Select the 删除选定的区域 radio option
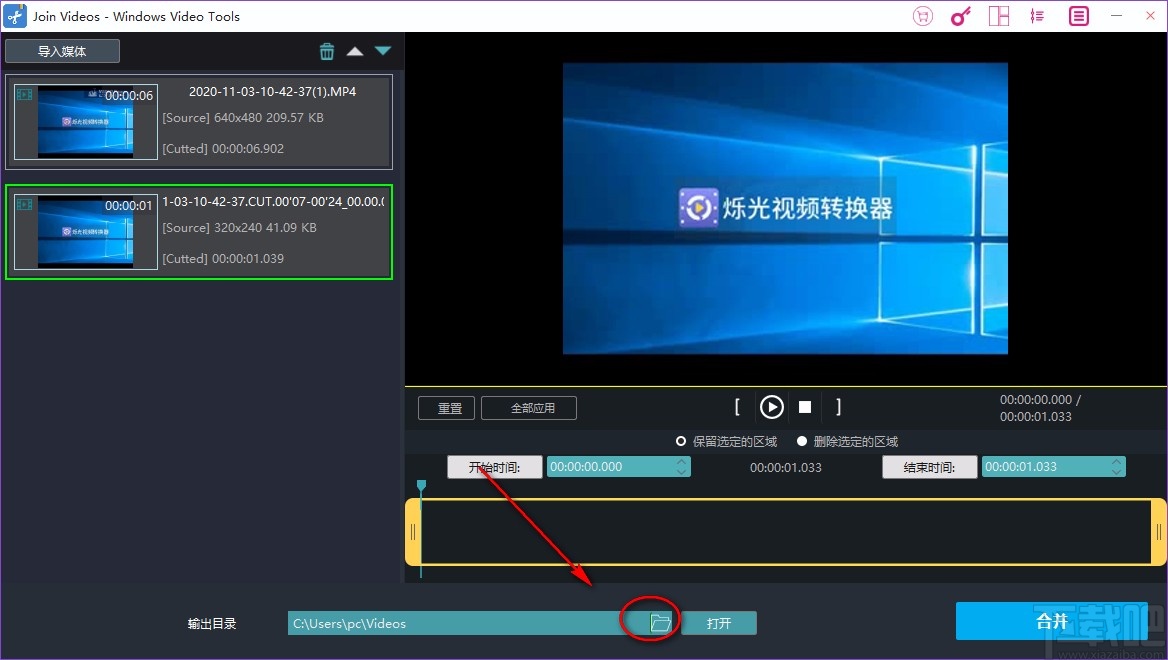 click(x=801, y=441)
